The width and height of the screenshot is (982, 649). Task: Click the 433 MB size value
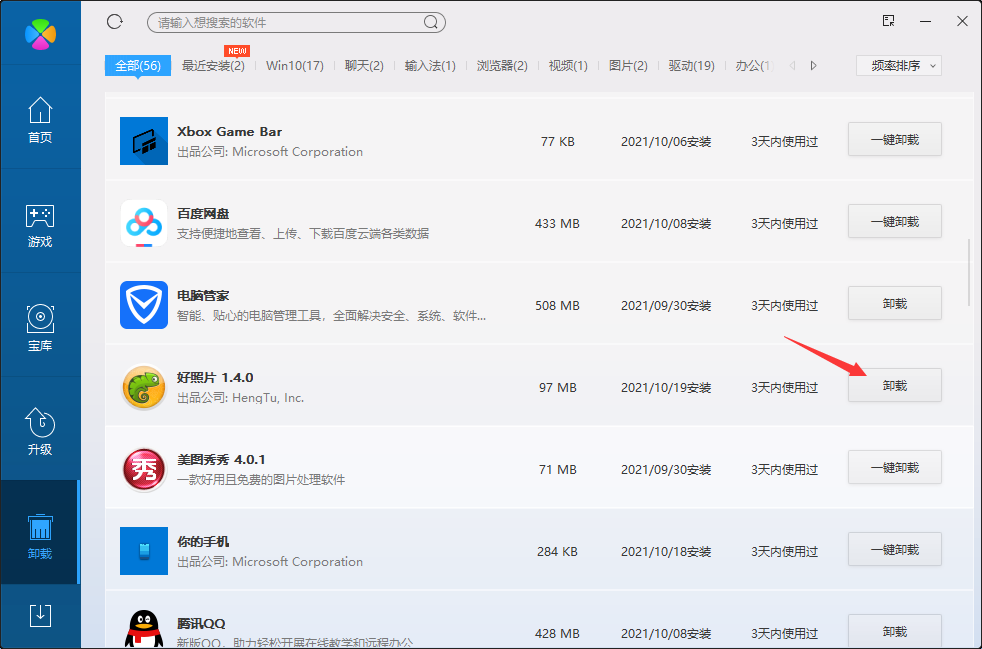(x=557, y=224)
